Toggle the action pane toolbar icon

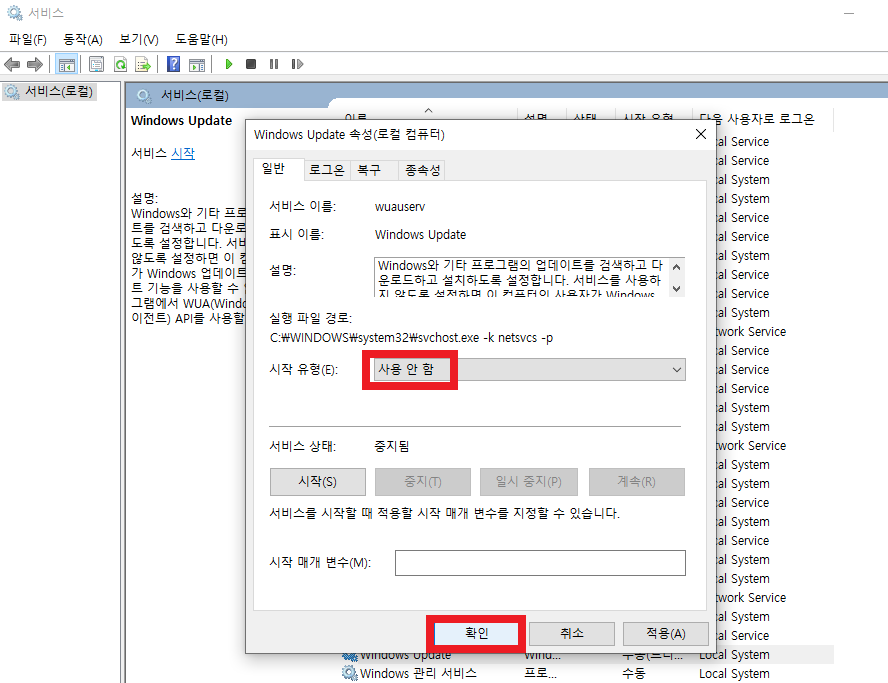click(197, 65)
